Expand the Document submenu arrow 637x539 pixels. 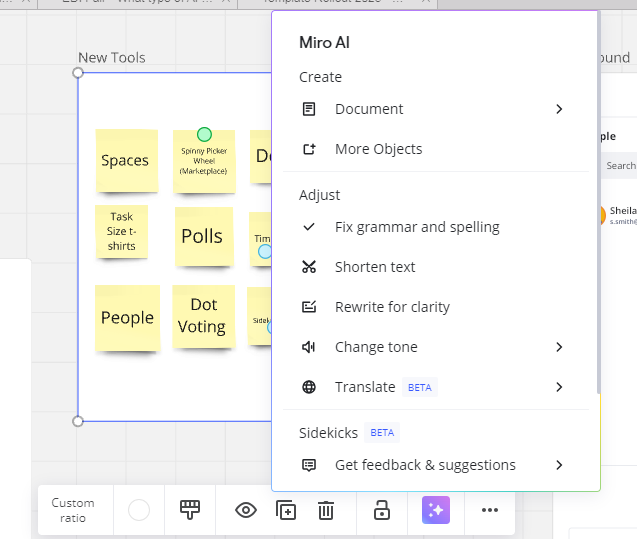559,109
